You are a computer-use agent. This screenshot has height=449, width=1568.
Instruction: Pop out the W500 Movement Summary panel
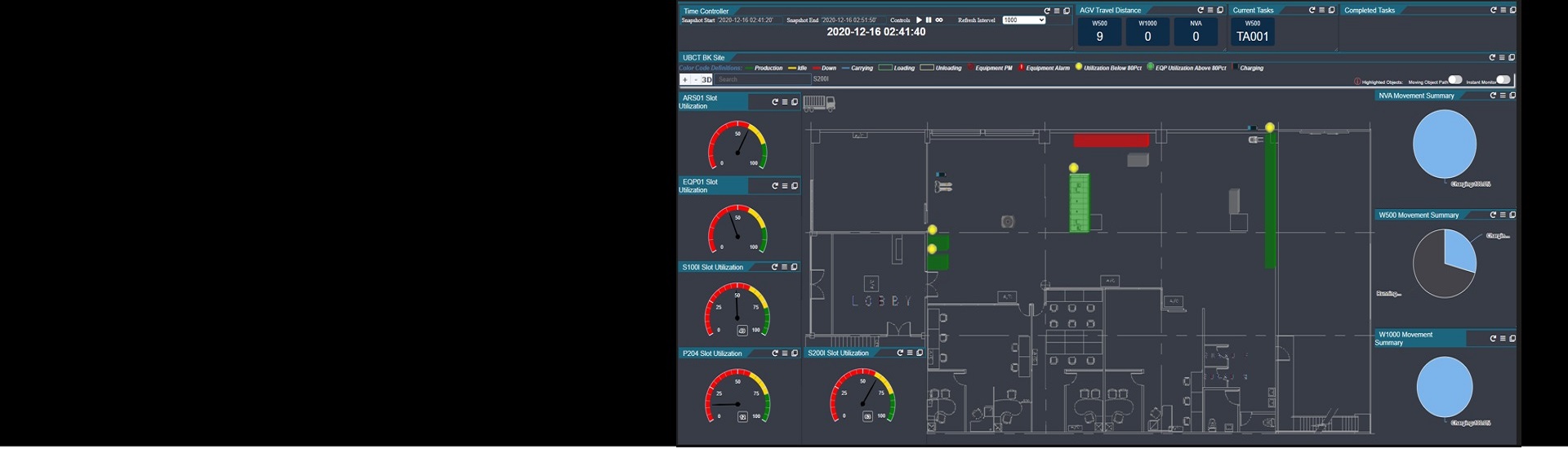(x=1512, y=215)
